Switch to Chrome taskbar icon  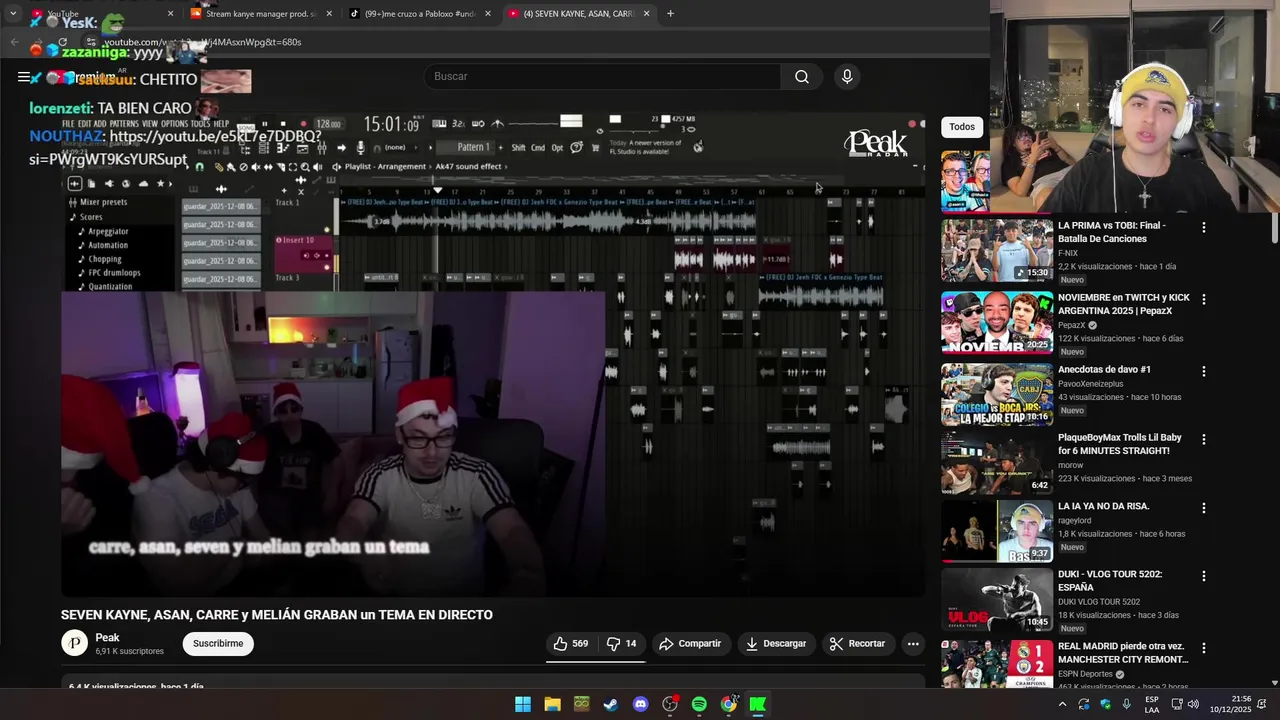[729, 704]
